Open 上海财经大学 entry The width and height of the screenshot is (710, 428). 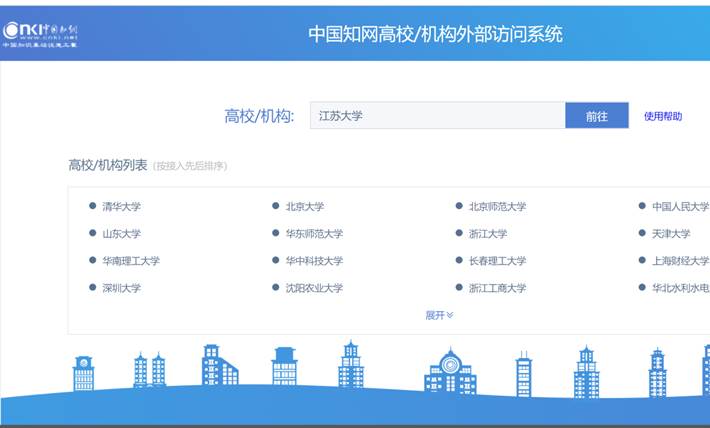(x=681, y=261)
